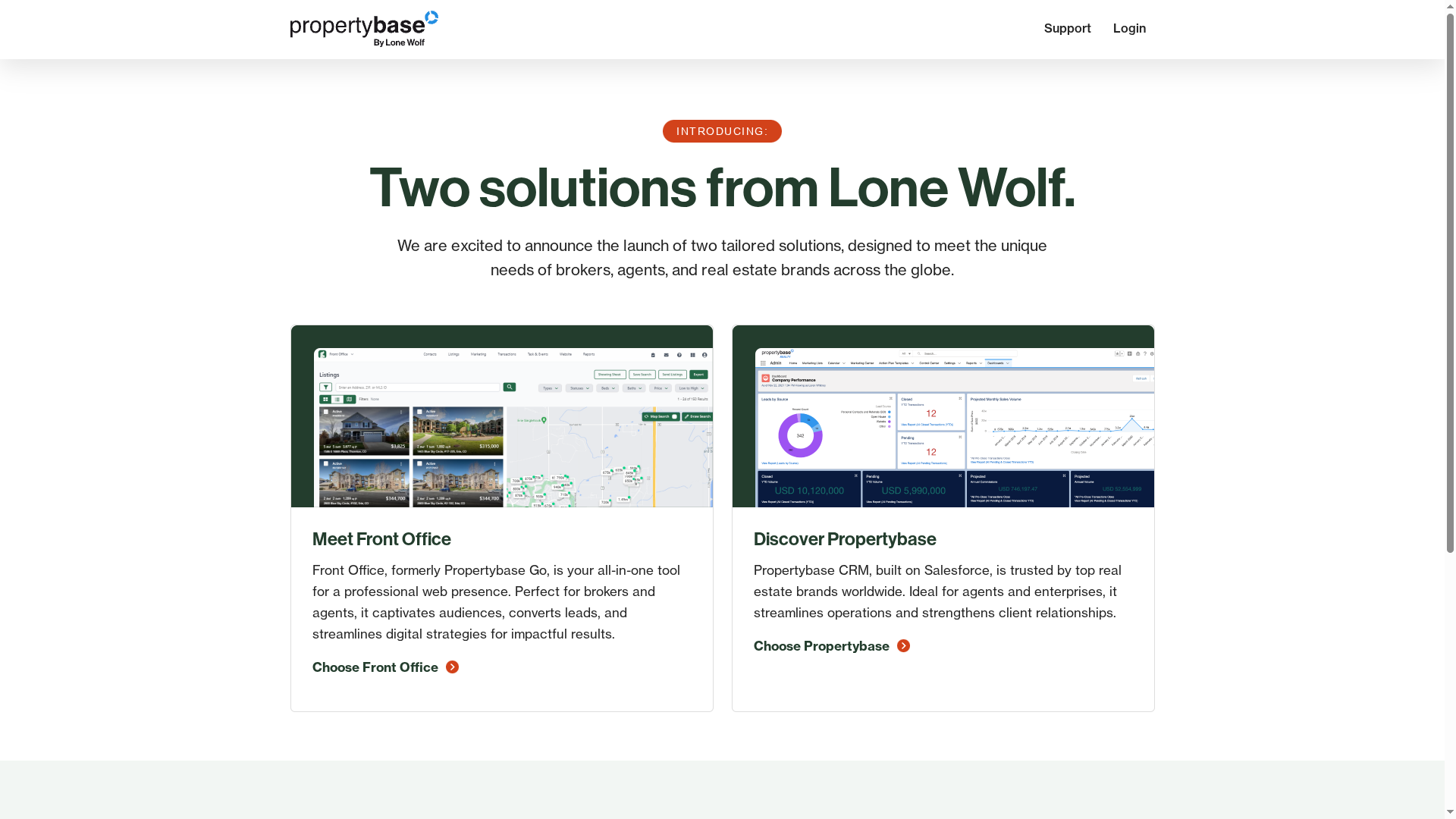This screenshot has width=1456, height=819.
Task: Click the red dashboard icon beside Company Performance
Action: point(765,378)
